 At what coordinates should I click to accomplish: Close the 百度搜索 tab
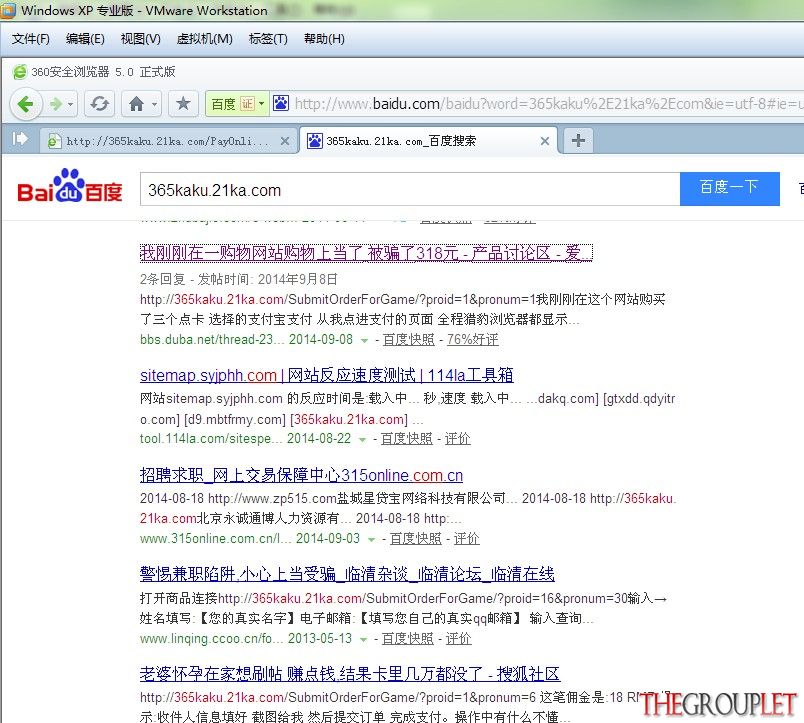[x=545, y=141]
